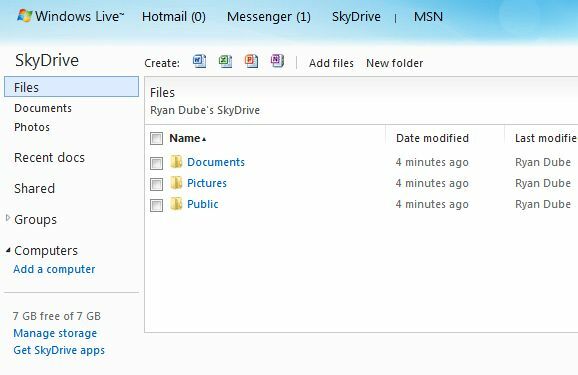The image size is (578, 375).
Task: Click the "Ryan Dube's SkyDrive" breadcrumb text
Action: 205,110
